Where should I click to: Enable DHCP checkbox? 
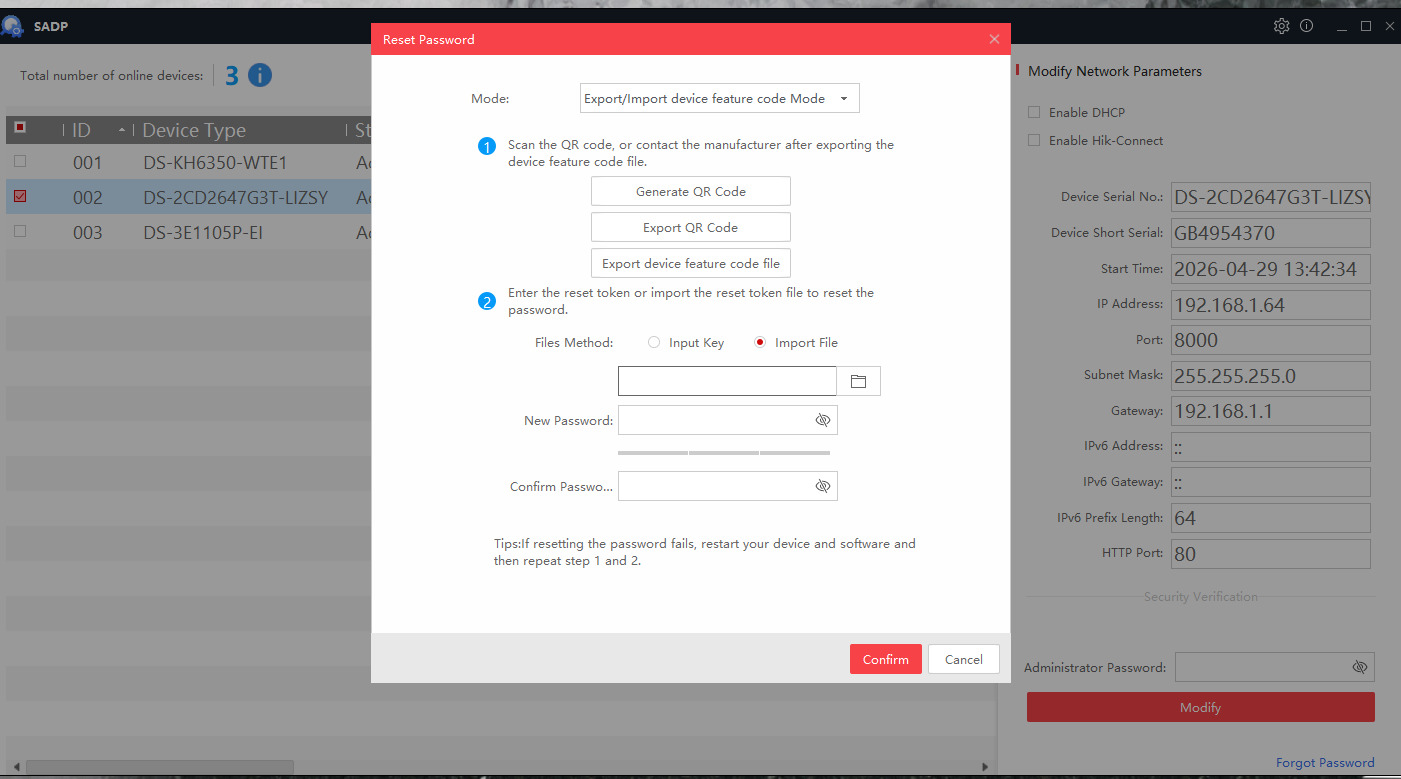pos(1034,112)
